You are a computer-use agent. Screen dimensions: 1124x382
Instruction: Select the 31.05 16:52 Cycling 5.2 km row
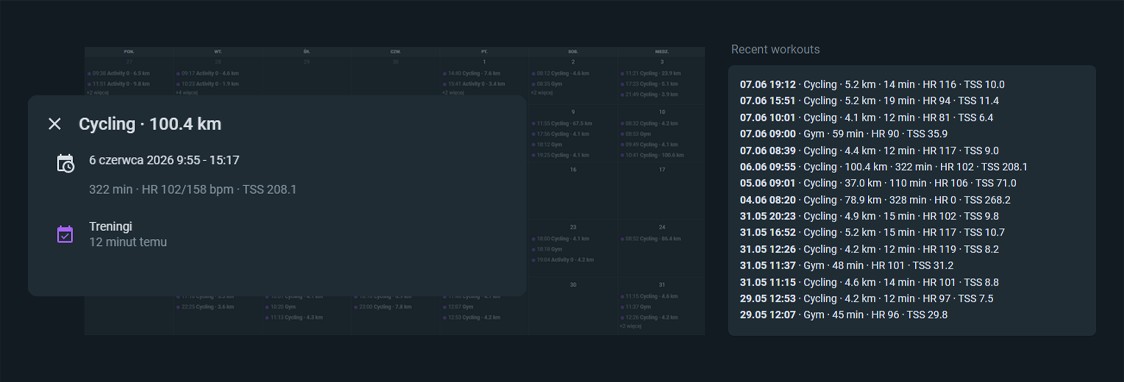[872, 233]
